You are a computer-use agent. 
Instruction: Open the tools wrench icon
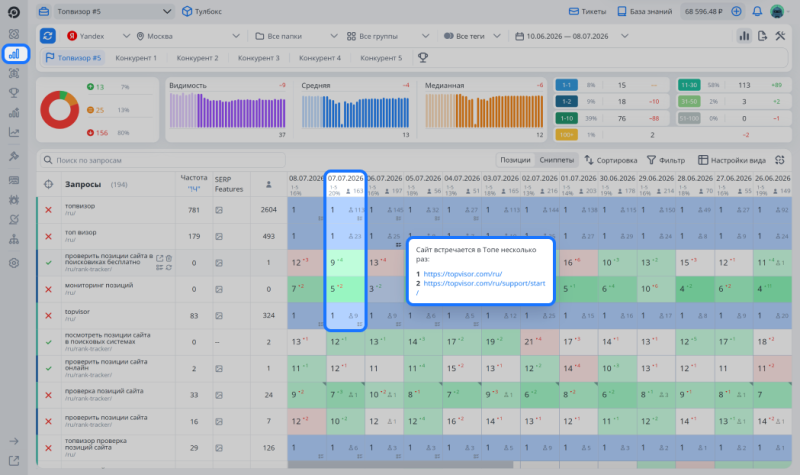(780, 36)
